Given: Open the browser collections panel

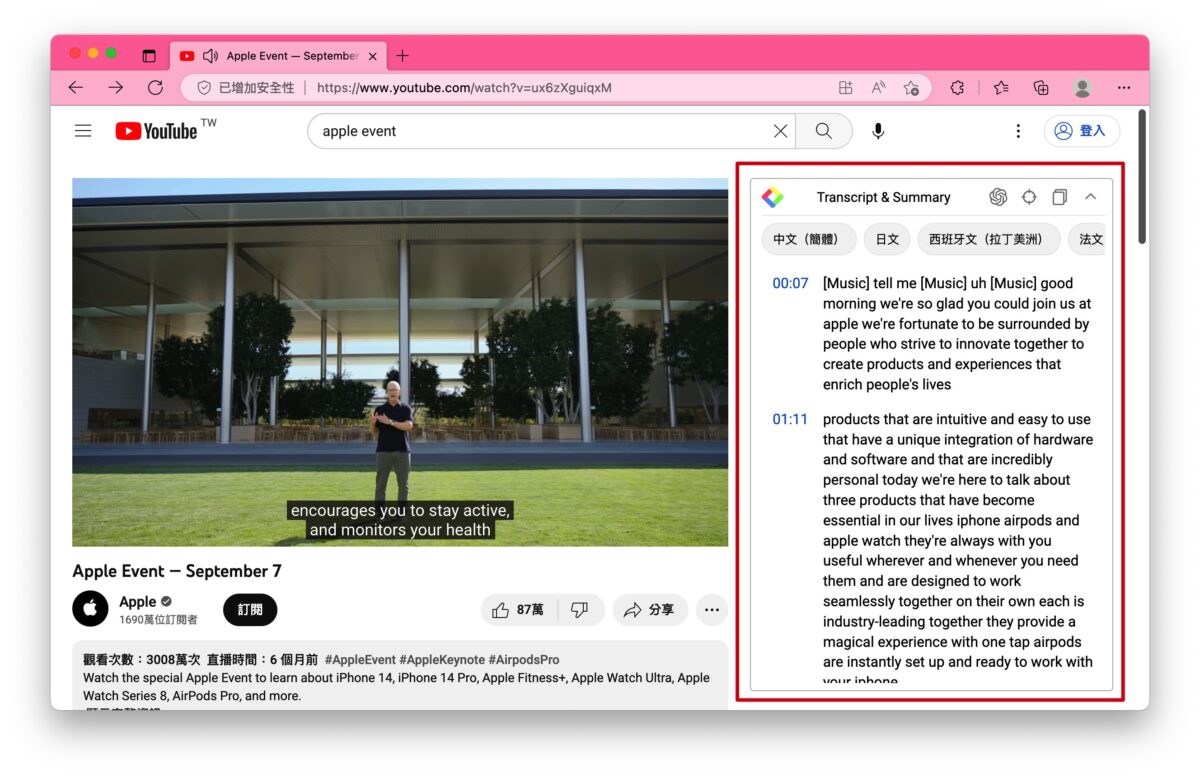Looking at the screenshot, I should pyautogui.click(x=1041, y=88).
